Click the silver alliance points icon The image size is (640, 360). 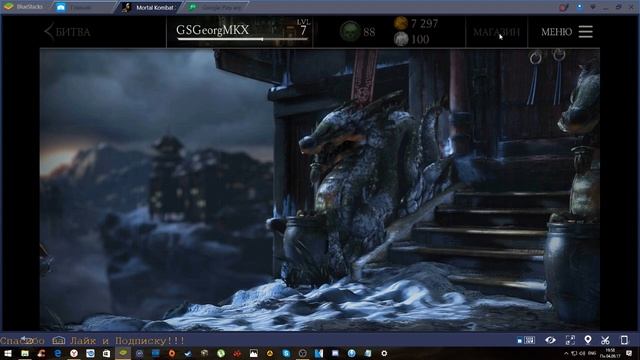point(401,39)
